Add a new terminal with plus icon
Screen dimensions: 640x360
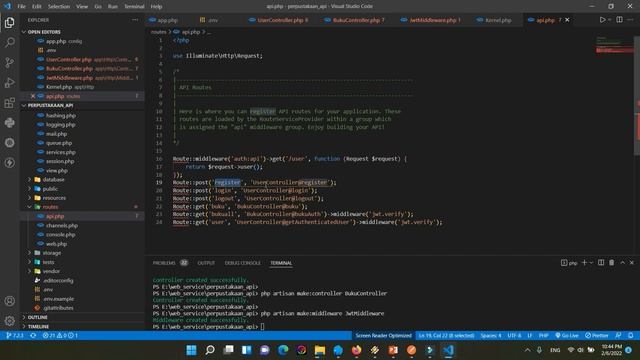click(584, 263)
